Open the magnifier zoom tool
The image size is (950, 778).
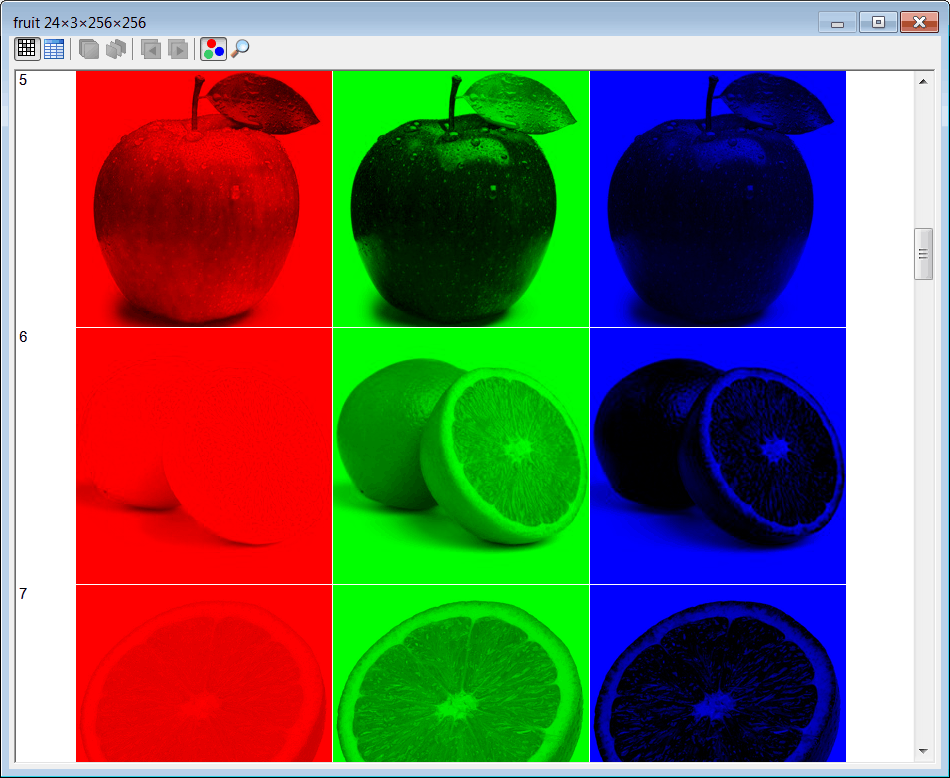click(x=241, y=48)
